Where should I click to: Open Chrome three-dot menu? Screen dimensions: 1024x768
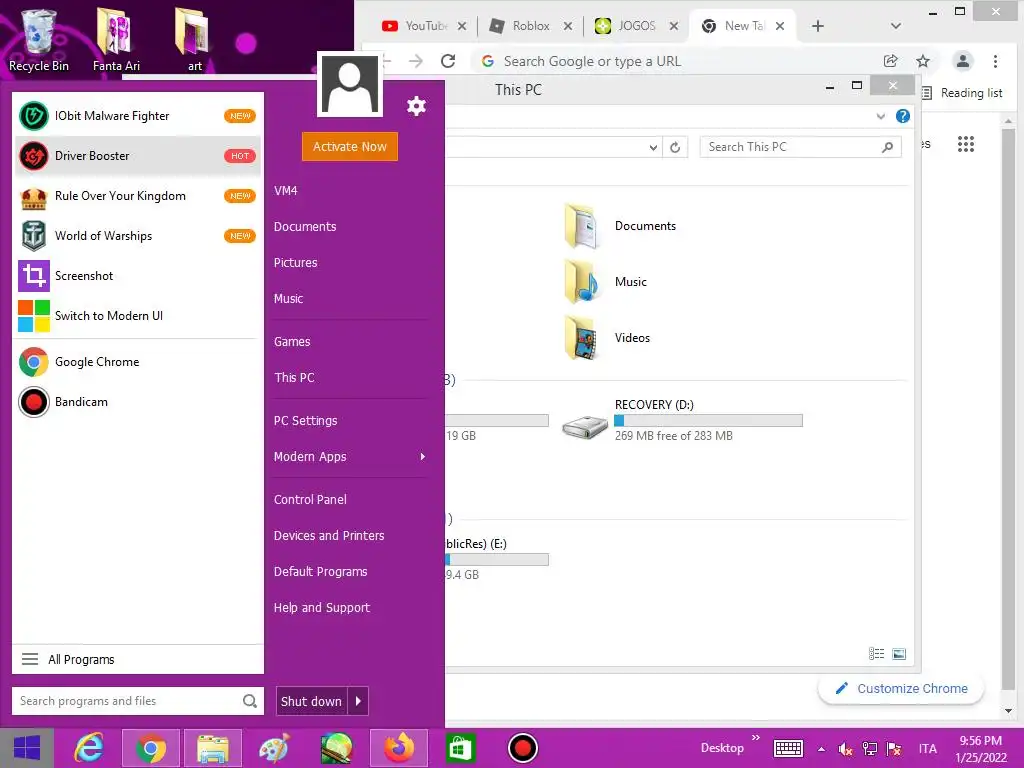[x=995, y=61]
